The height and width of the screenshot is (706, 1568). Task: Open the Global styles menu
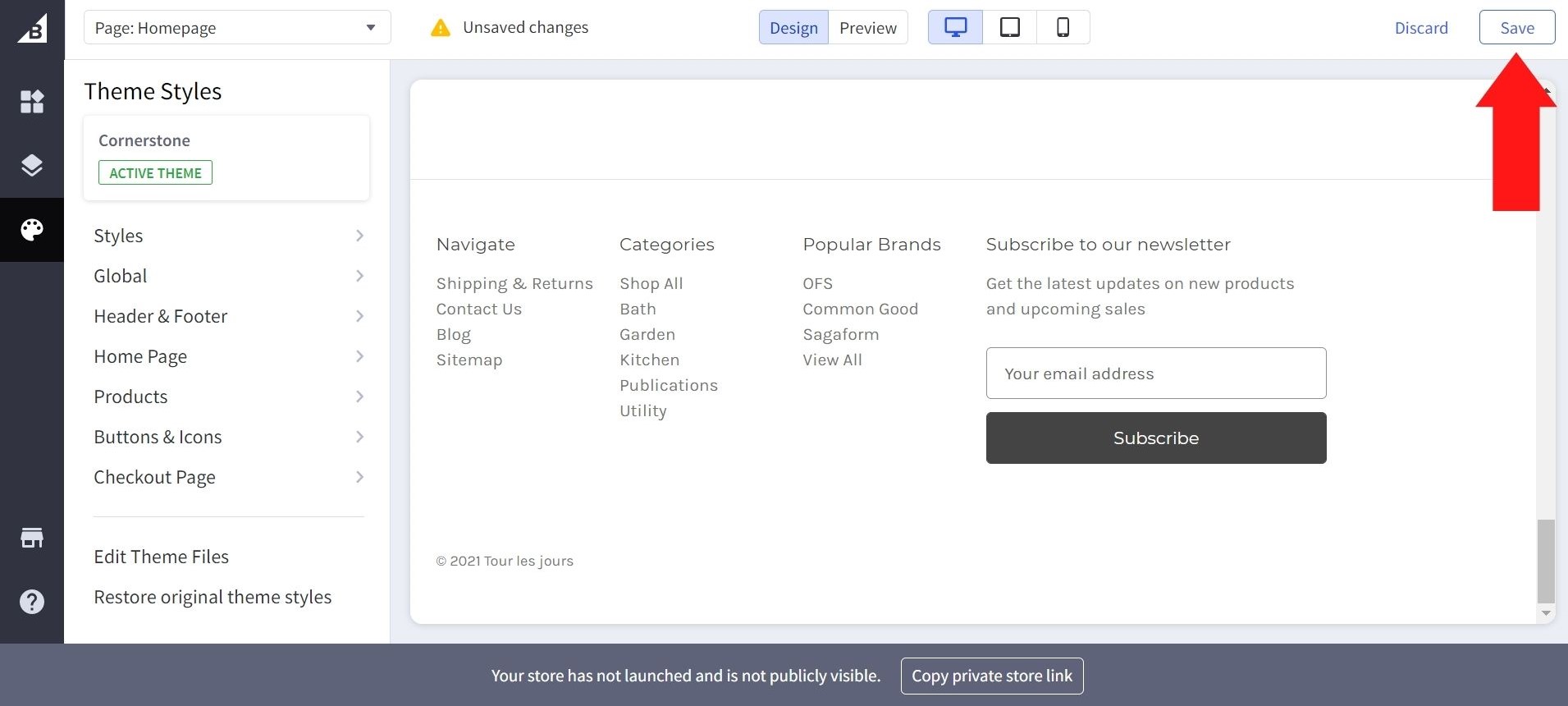(227, 276)
